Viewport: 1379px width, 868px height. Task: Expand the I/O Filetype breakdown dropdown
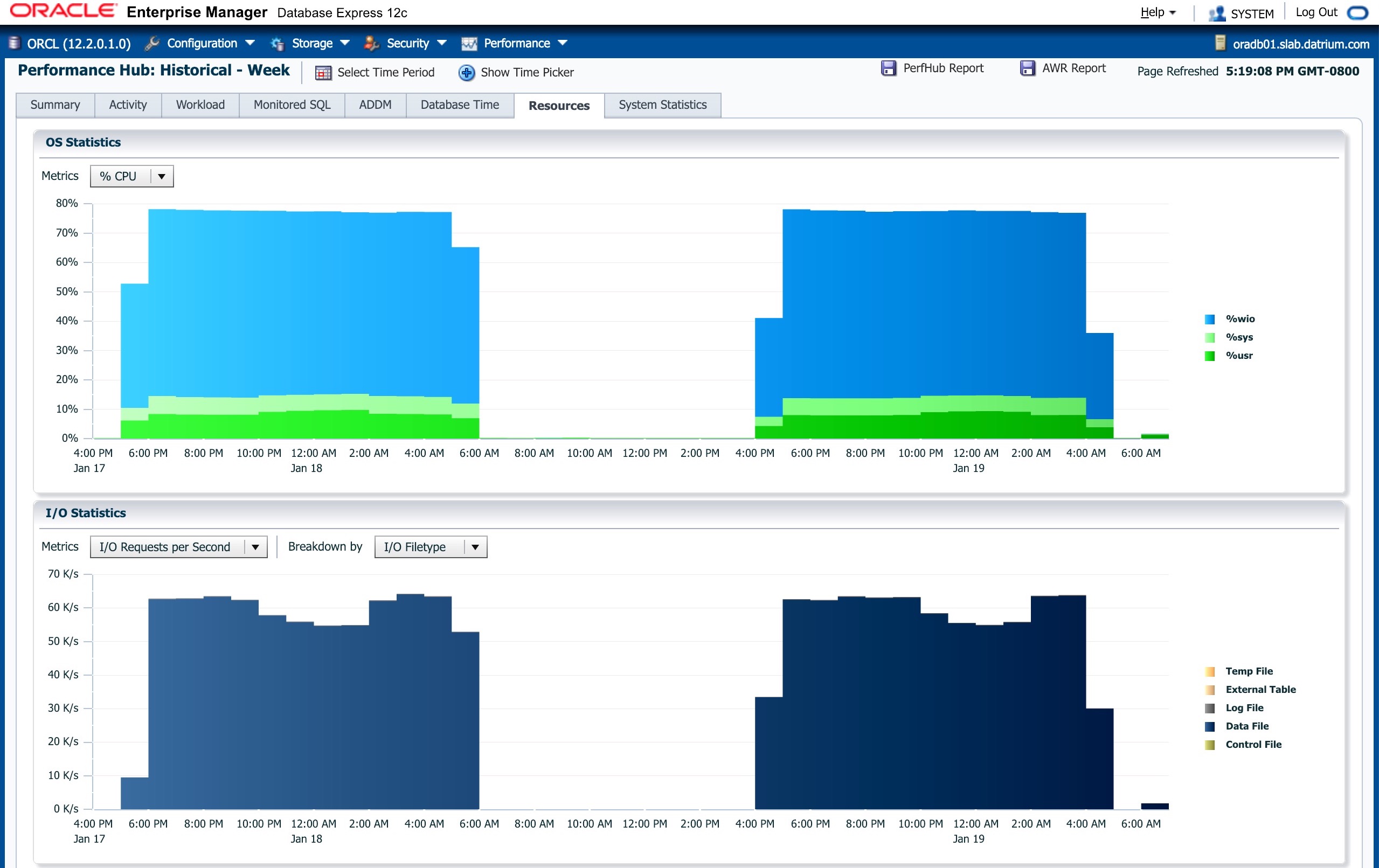click(431, 547)
